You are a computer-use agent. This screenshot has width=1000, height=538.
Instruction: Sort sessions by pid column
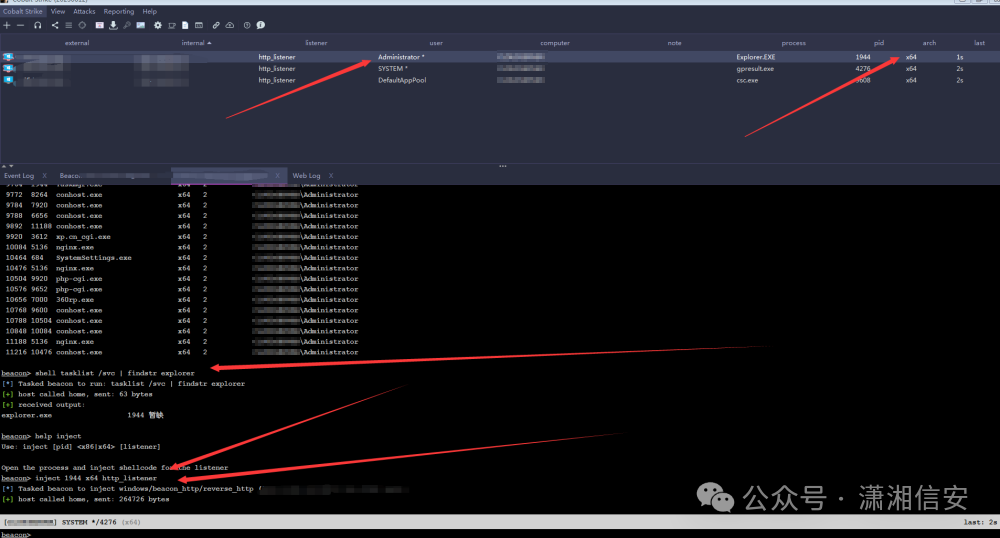pos(879,43)
